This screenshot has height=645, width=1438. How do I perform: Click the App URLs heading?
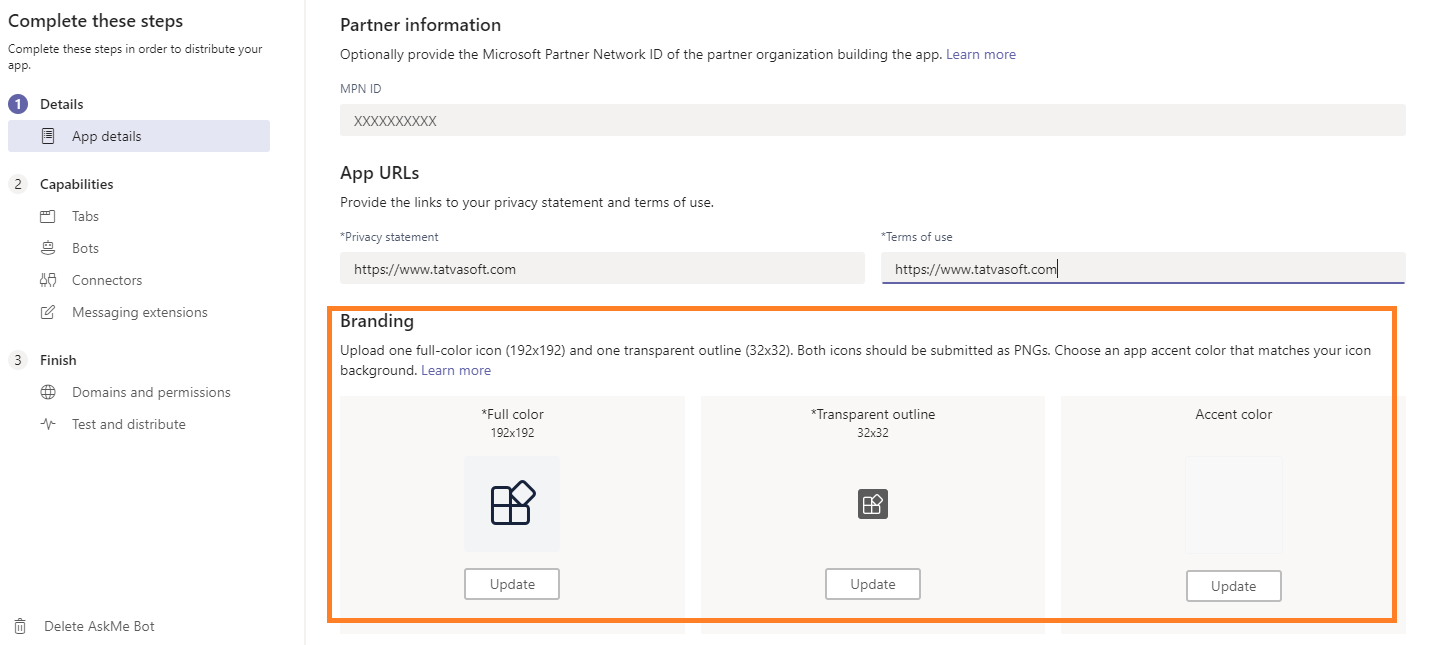tap(380, 173)
